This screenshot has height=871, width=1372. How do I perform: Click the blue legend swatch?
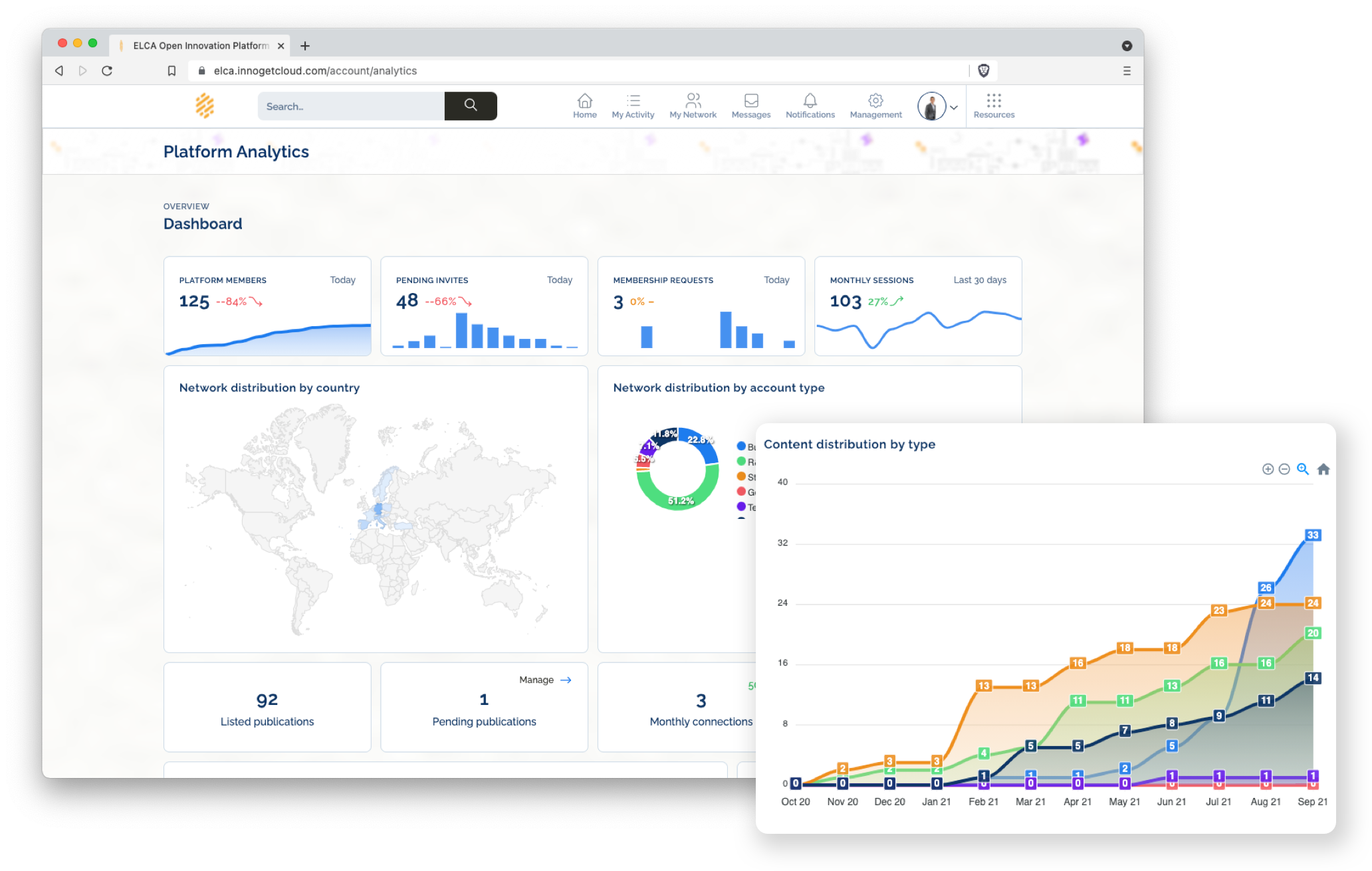point(741,446)
